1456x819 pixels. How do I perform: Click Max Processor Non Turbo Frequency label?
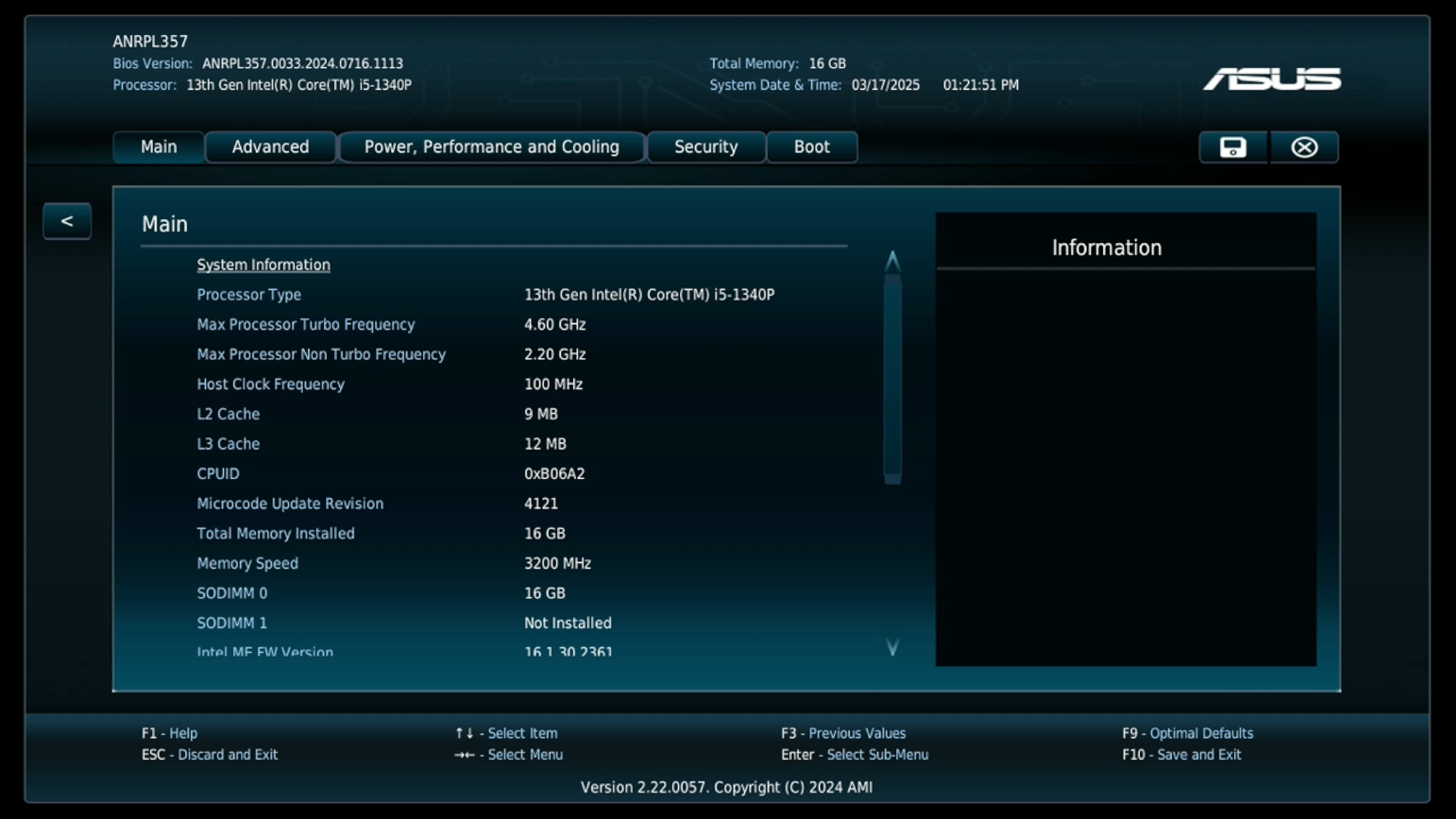(x=321, y=355)
